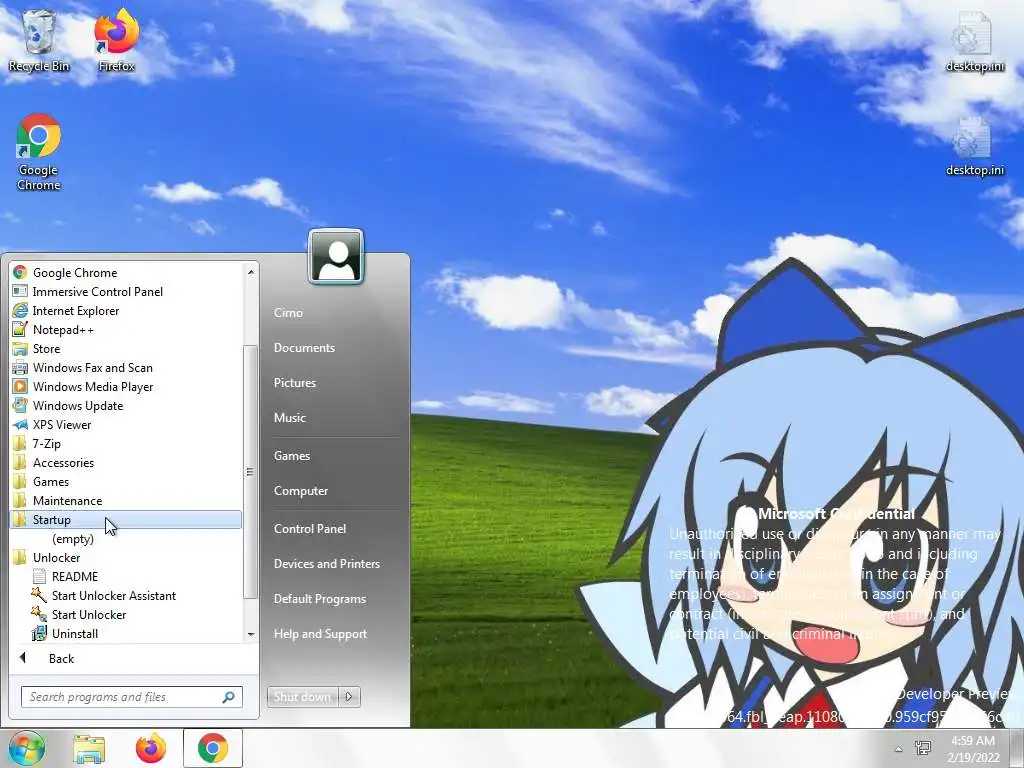This screenshot has width=1024, height=768.
Task: Open the Unlocker README file
Action: [126, 576]
